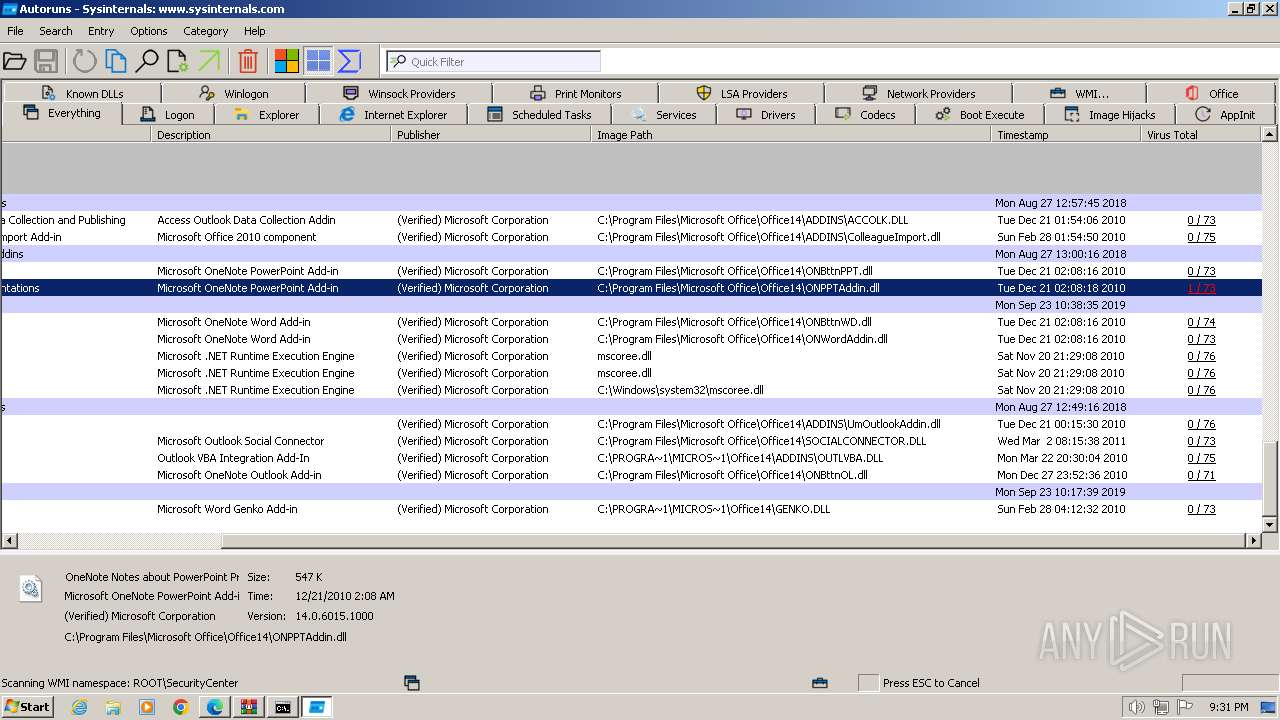Open VirusTotal result for ACCOLK.DLL row
Image resolution: width=1280 pixels, height=720 pixels.
pyautogui.click(x=1201, y=220)
